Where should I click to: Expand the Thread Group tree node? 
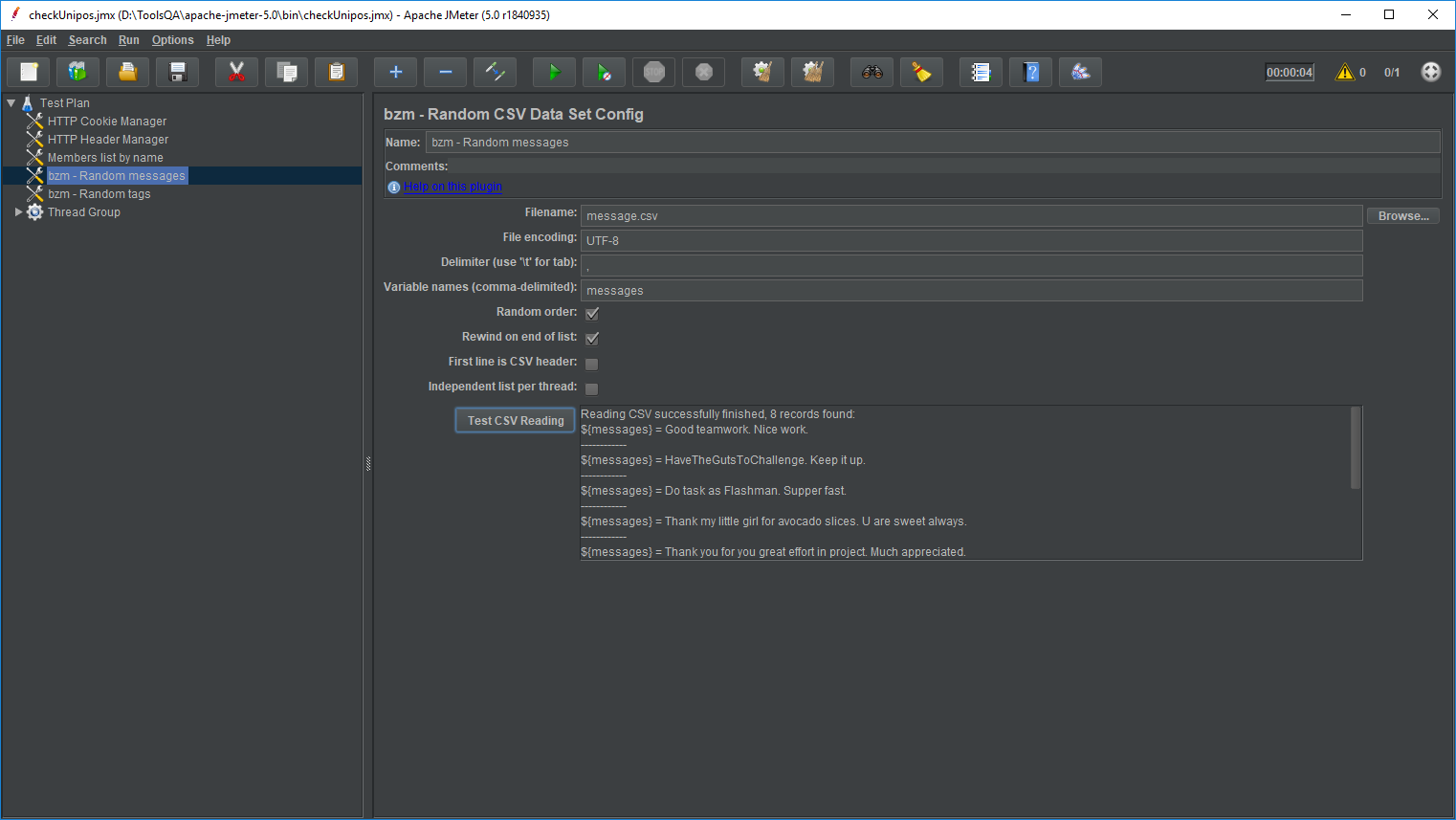pyautogui.click(x=18, y=212)
